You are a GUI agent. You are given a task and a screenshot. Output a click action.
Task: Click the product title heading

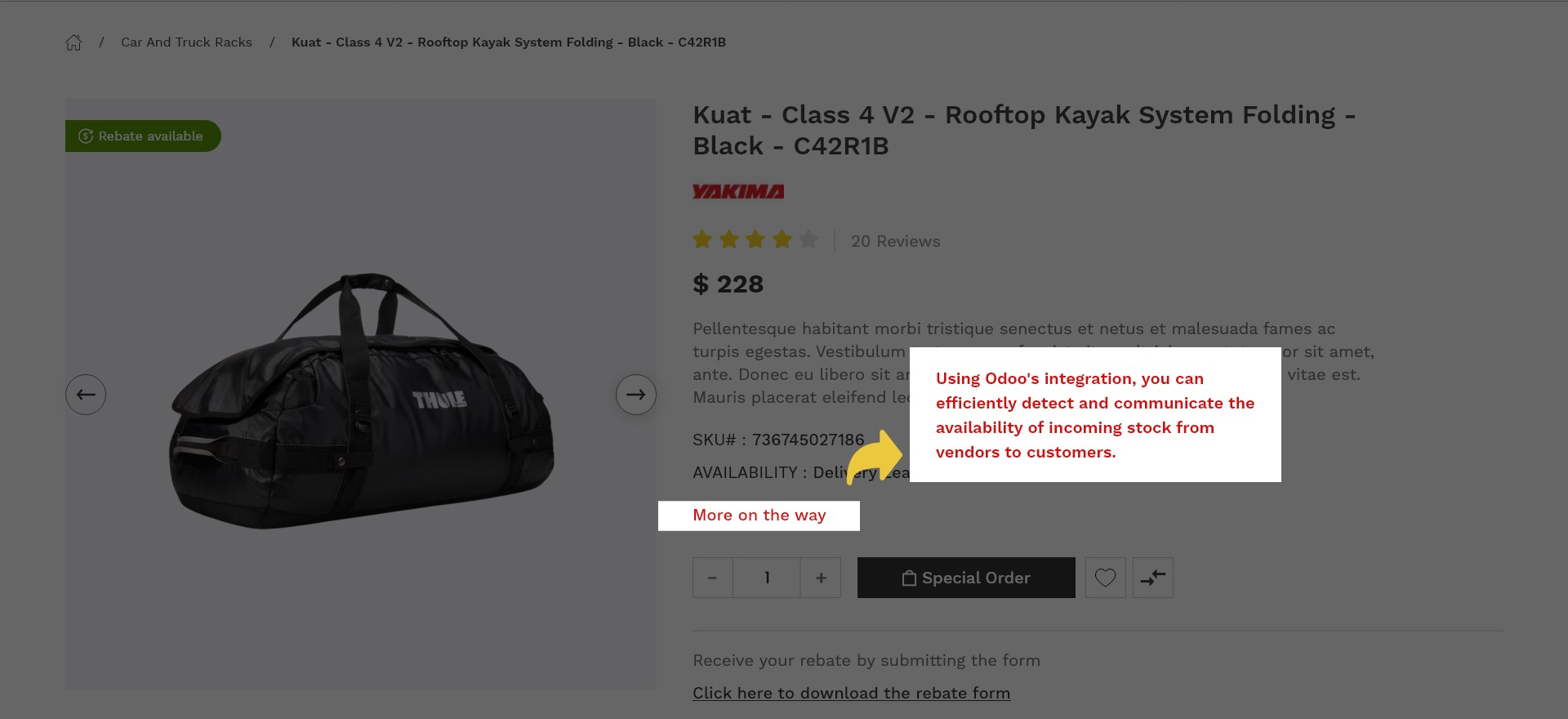coord(1023,130)
